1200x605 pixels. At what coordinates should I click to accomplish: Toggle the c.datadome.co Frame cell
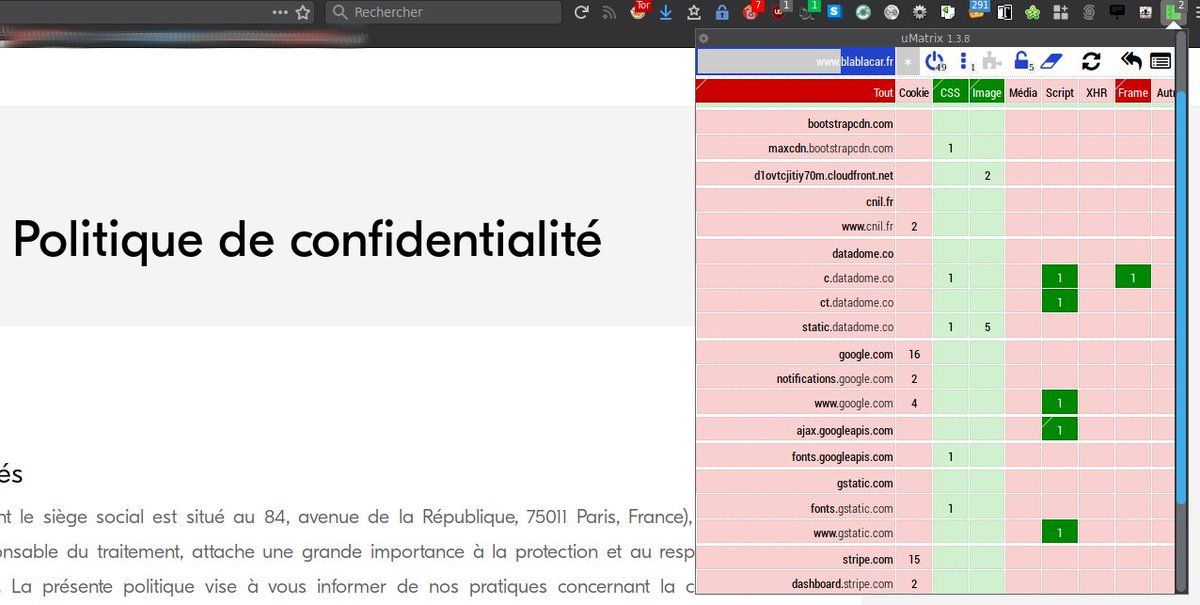(1132, 277)
